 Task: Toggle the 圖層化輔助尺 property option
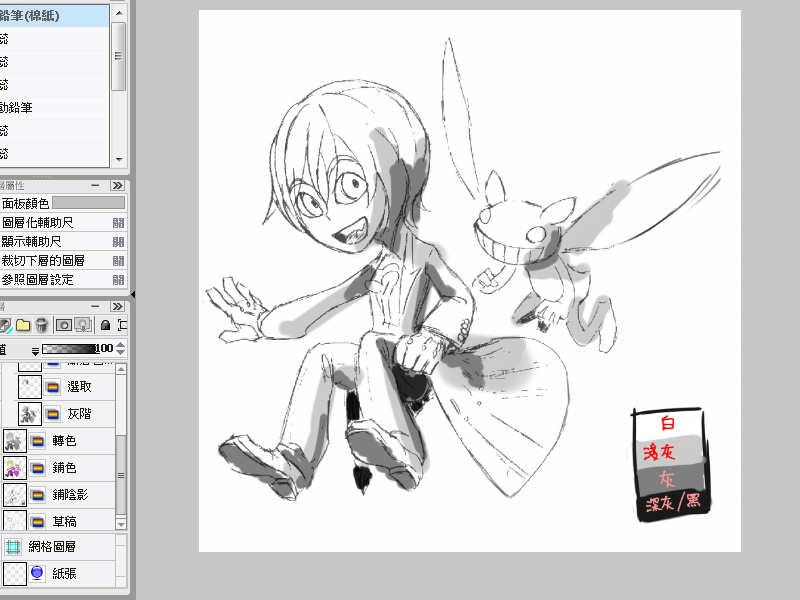pos(118,222)
